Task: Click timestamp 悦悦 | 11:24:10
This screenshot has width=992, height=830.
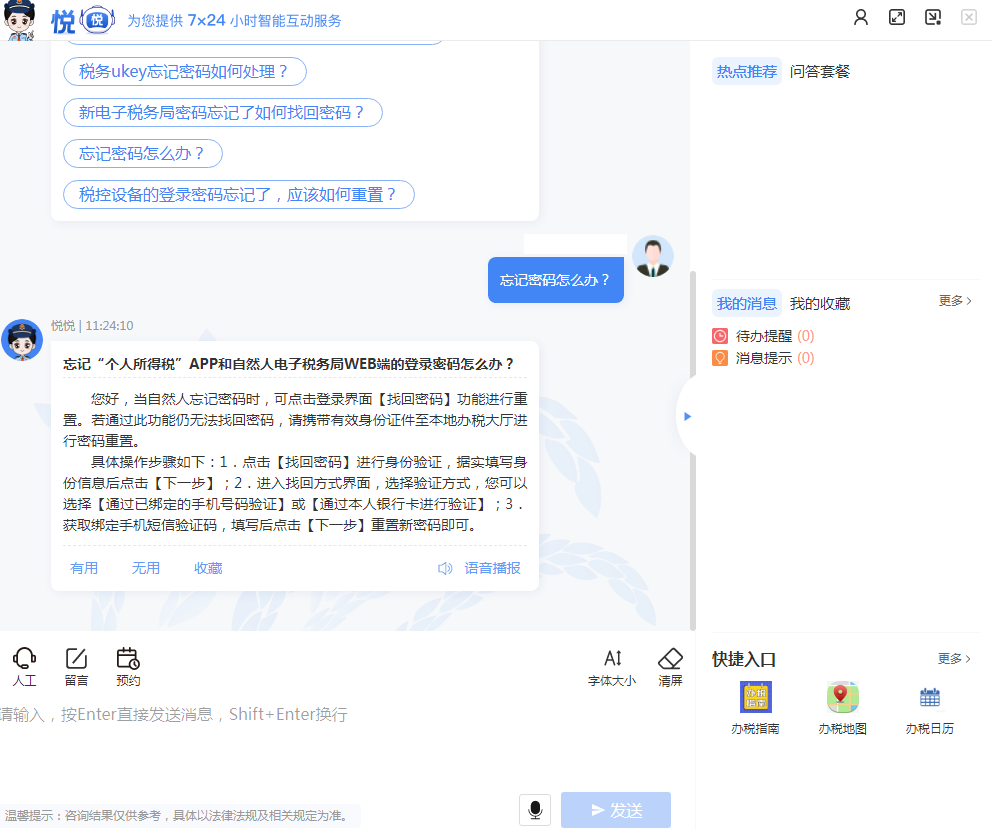Action: coord(92,326)
